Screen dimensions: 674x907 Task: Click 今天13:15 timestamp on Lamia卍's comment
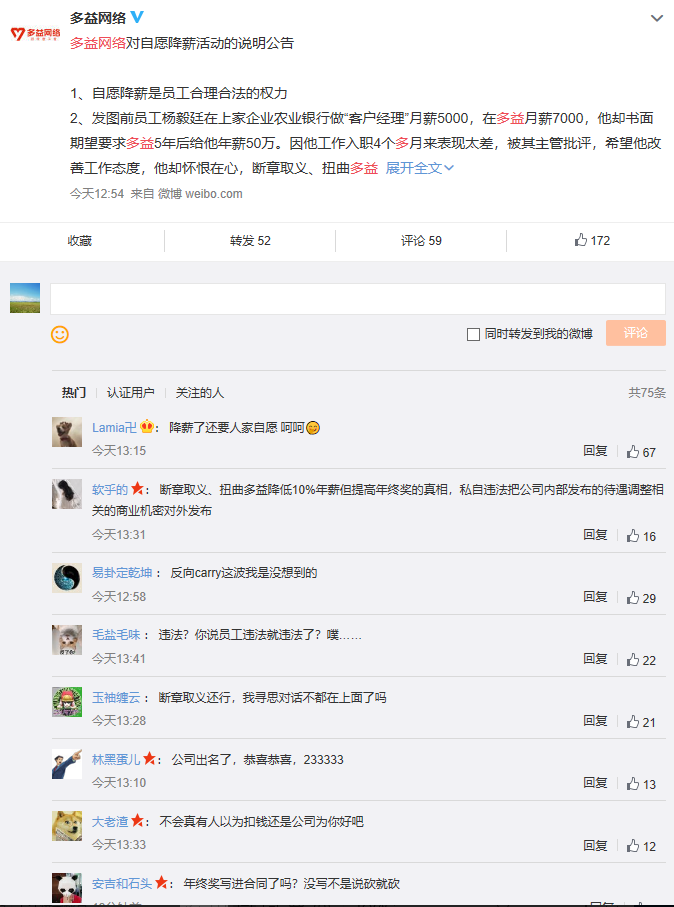pos(119,451)
